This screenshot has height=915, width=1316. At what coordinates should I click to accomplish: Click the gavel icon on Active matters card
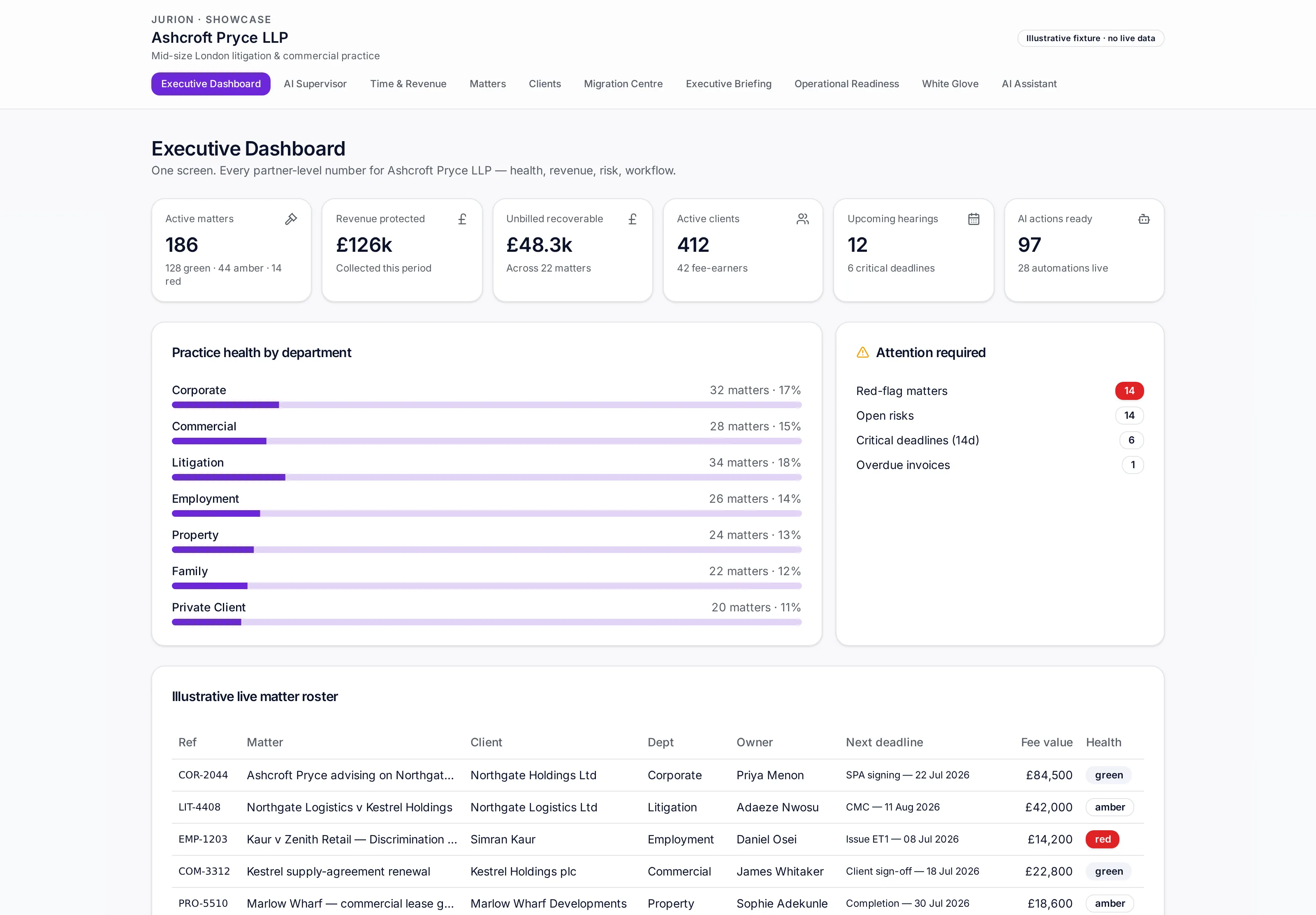[x=291, y=219]
